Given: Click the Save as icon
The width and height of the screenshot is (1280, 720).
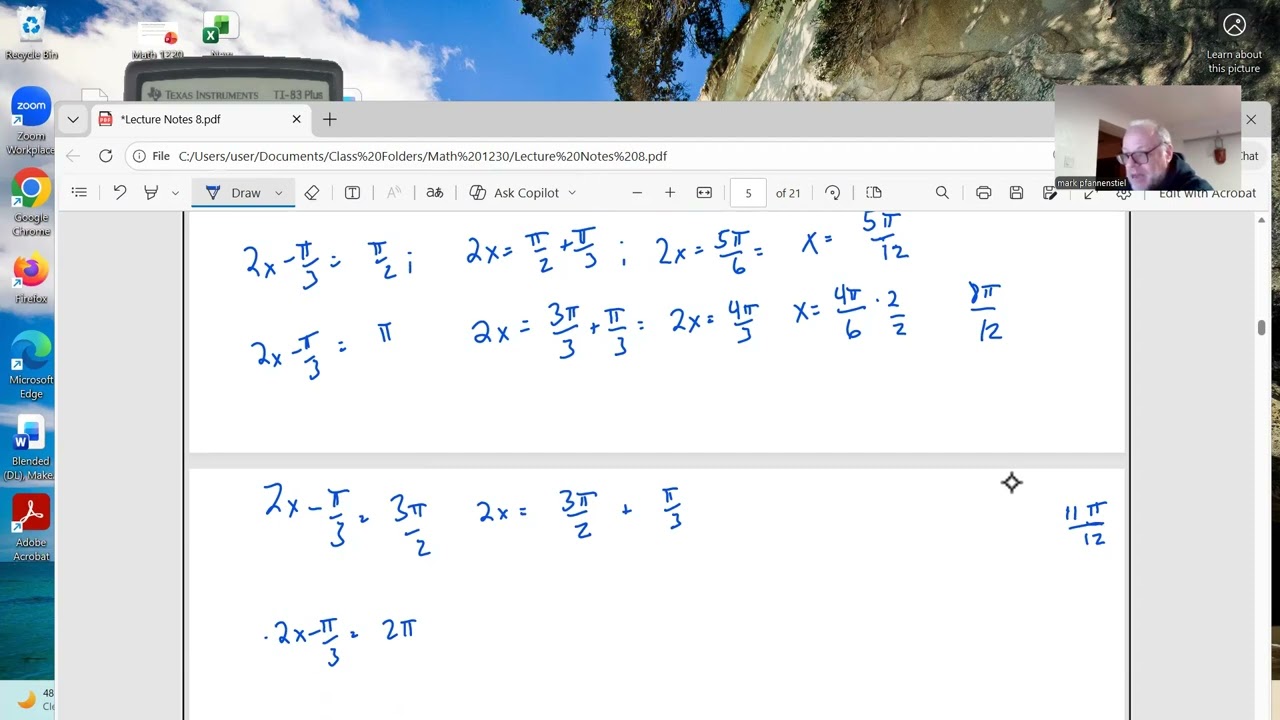Looking at the screenshot, I should 1049,193.
